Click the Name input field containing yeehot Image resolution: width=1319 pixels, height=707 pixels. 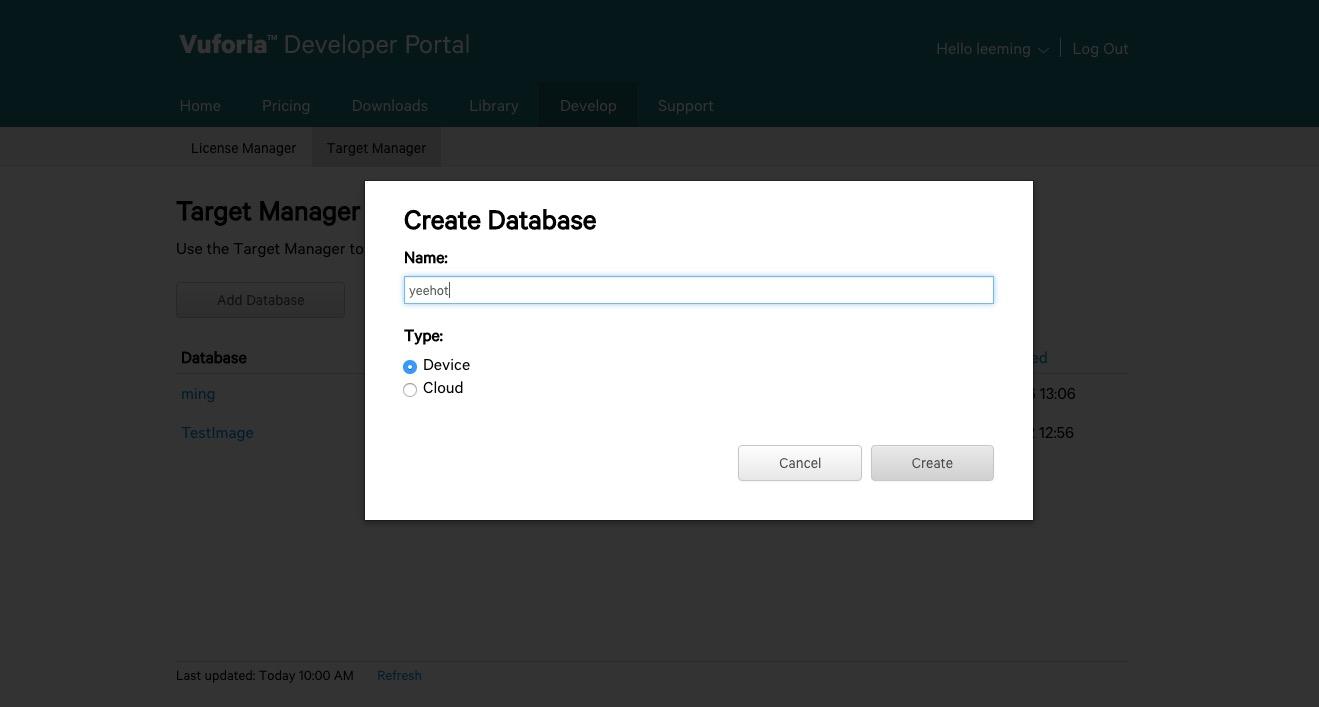pyautogui.click(x=698, y=290)
